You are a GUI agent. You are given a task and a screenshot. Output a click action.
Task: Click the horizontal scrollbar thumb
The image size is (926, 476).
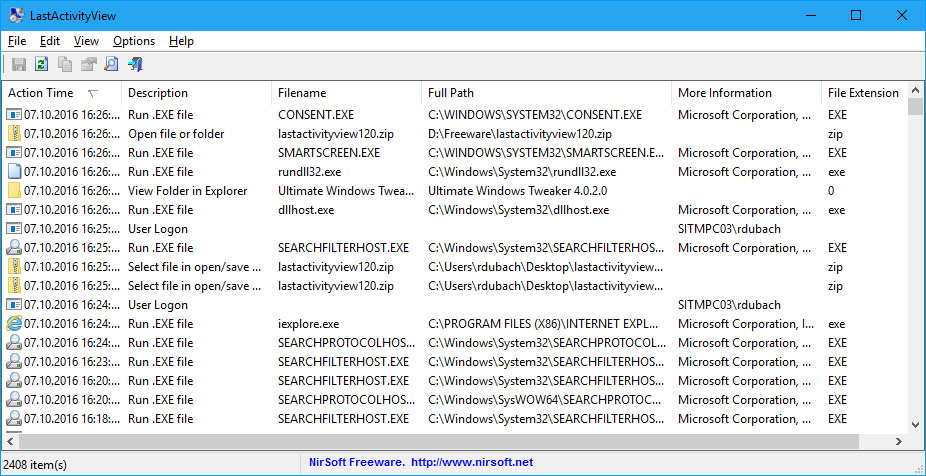point(438,441)
